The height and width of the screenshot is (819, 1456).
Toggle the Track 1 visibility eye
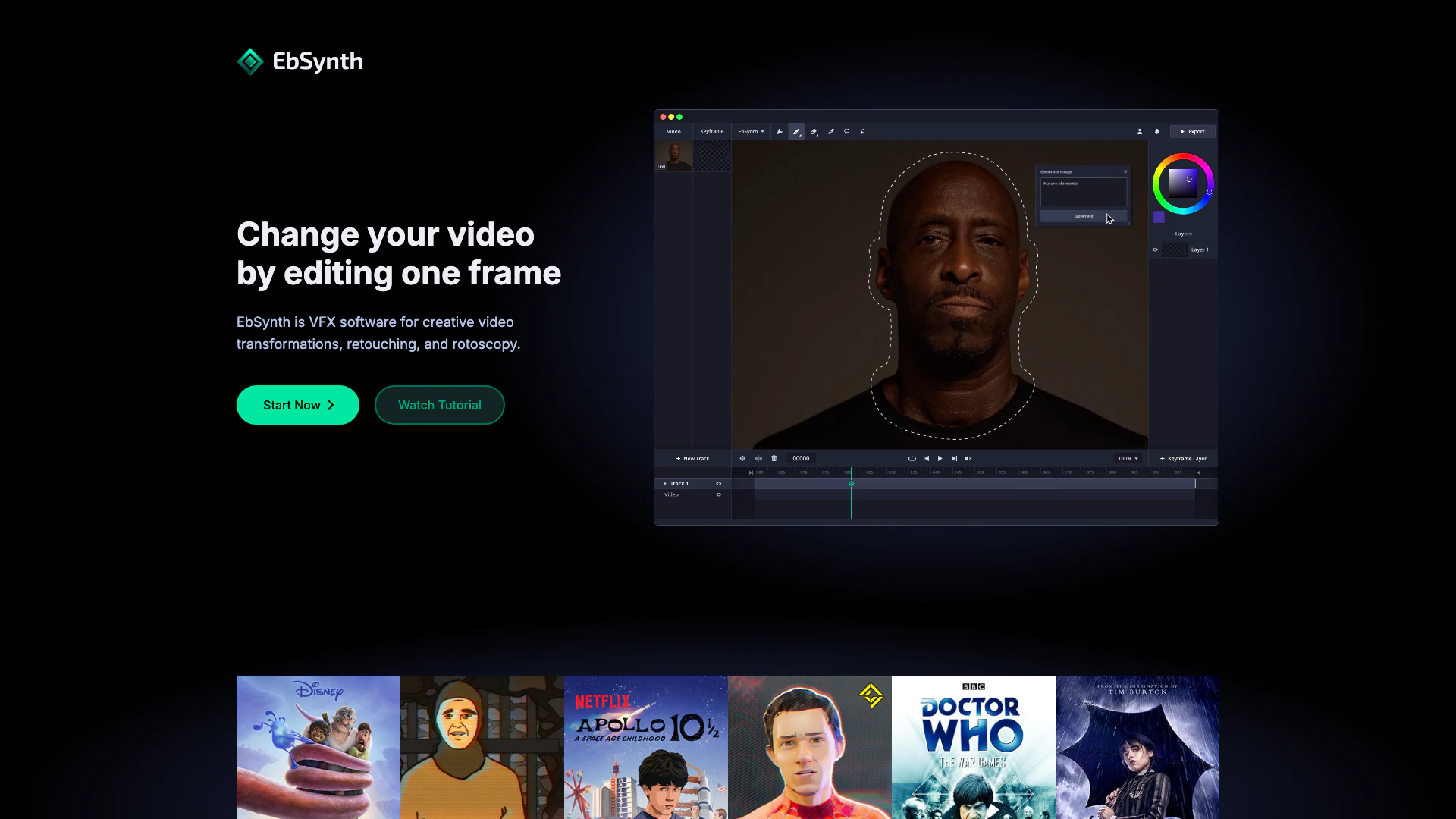click(719, 484)
